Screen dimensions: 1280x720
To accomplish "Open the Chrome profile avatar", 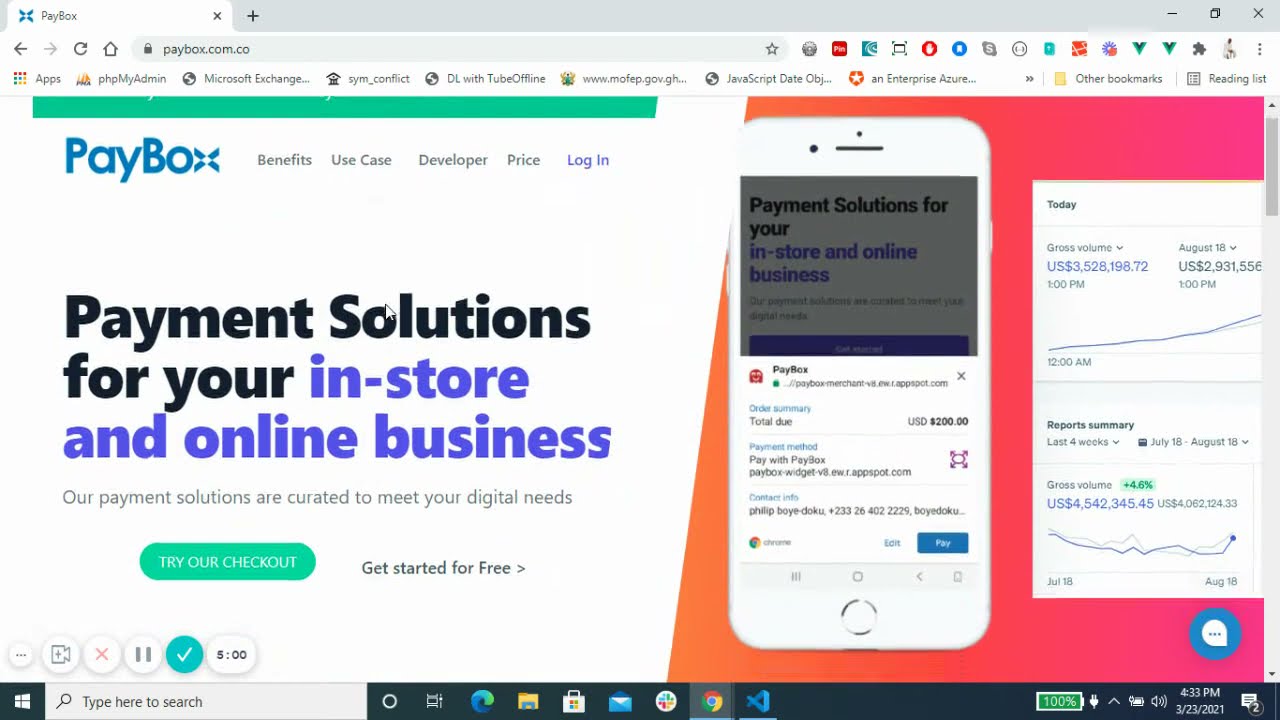I will [1230, 48].
